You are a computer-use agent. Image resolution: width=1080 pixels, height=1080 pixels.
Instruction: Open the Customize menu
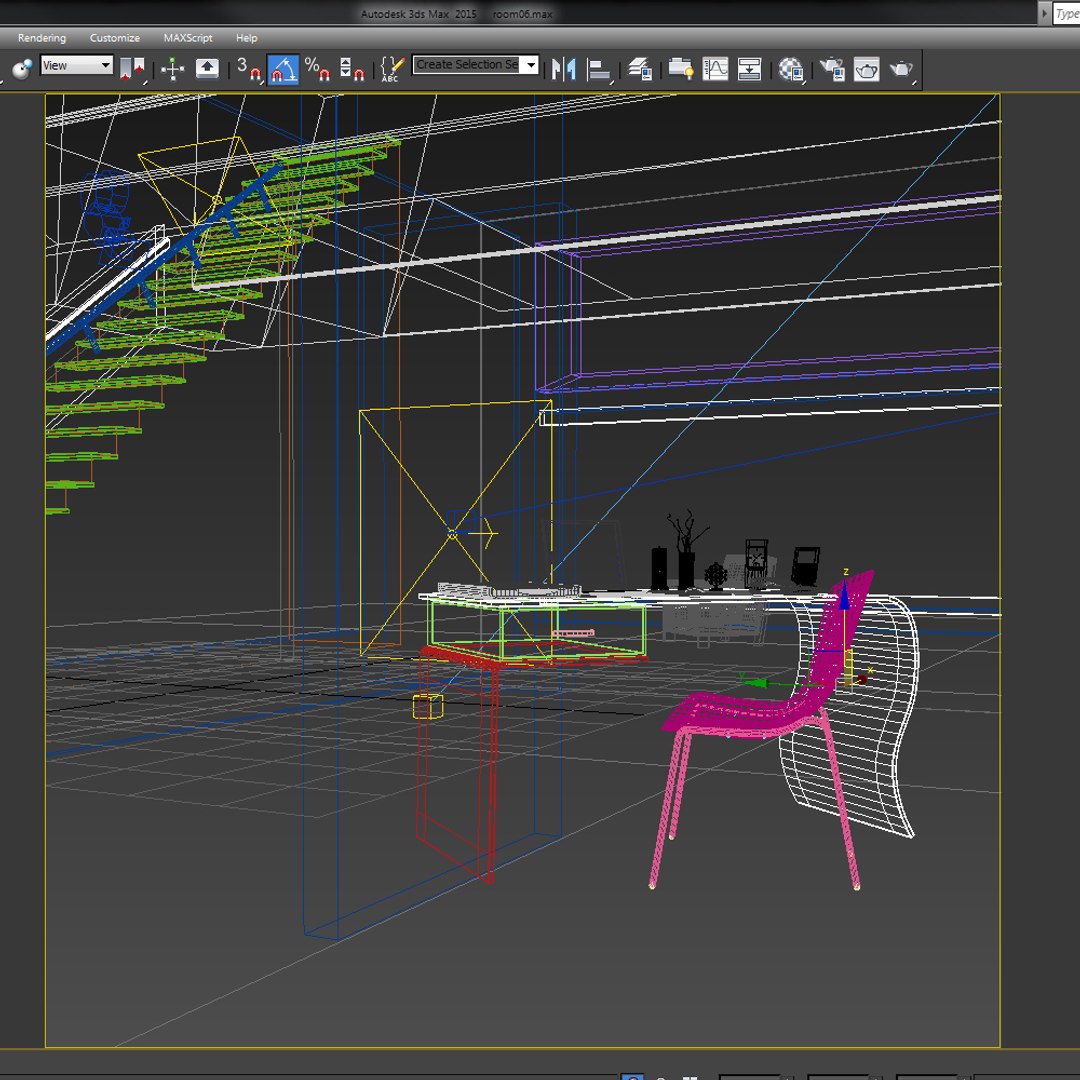pos(114,38)
